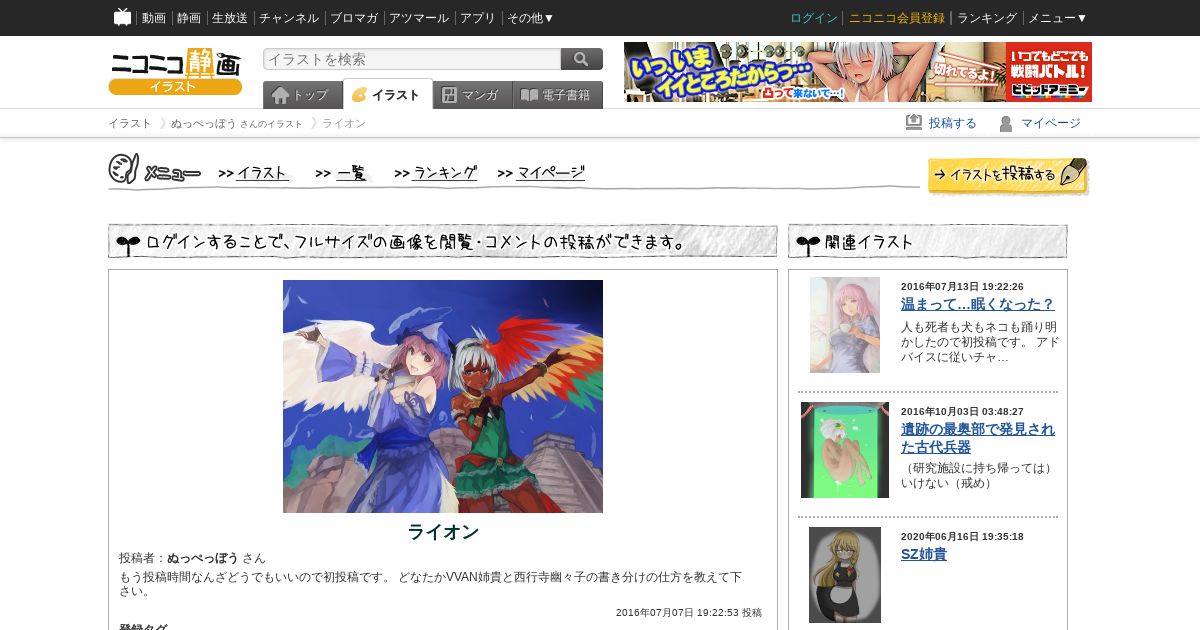Click date 2016年07月13日 19:22:26
The height and width of the screenshot is (630, 1200).
pos(962,287)
